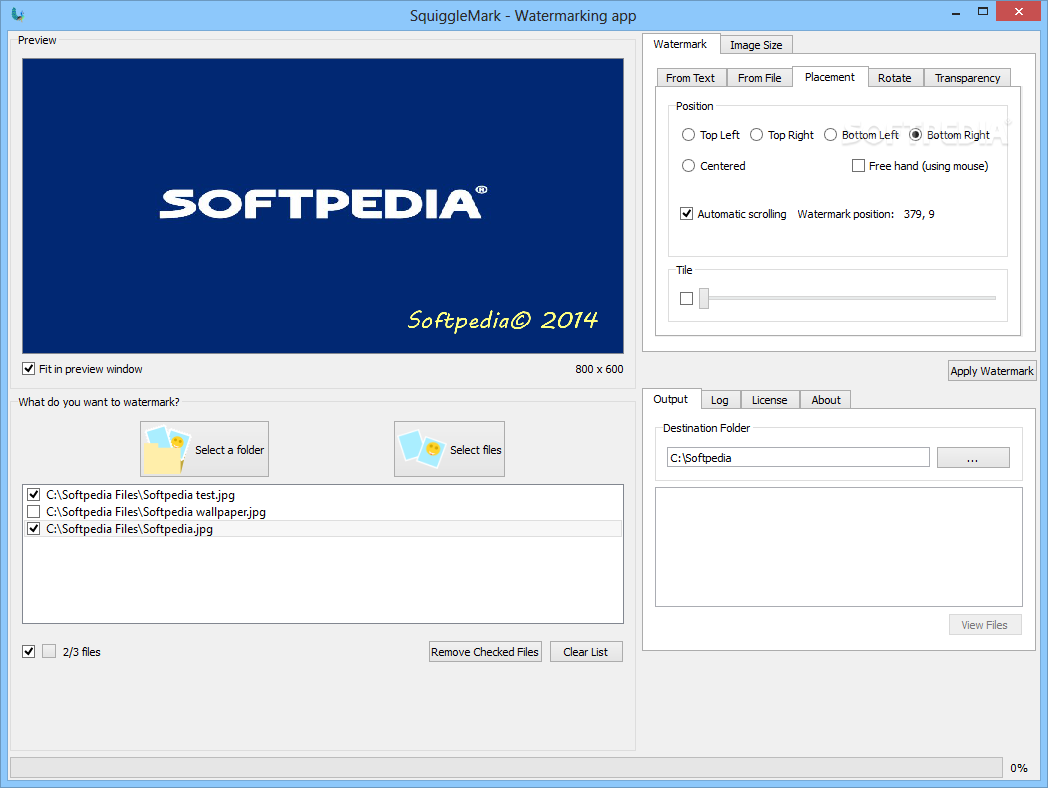Uncheck Softpedia.jpg file checkbox
The width and height of the screenshot is (1048, 788).
[x=33, y=529]
